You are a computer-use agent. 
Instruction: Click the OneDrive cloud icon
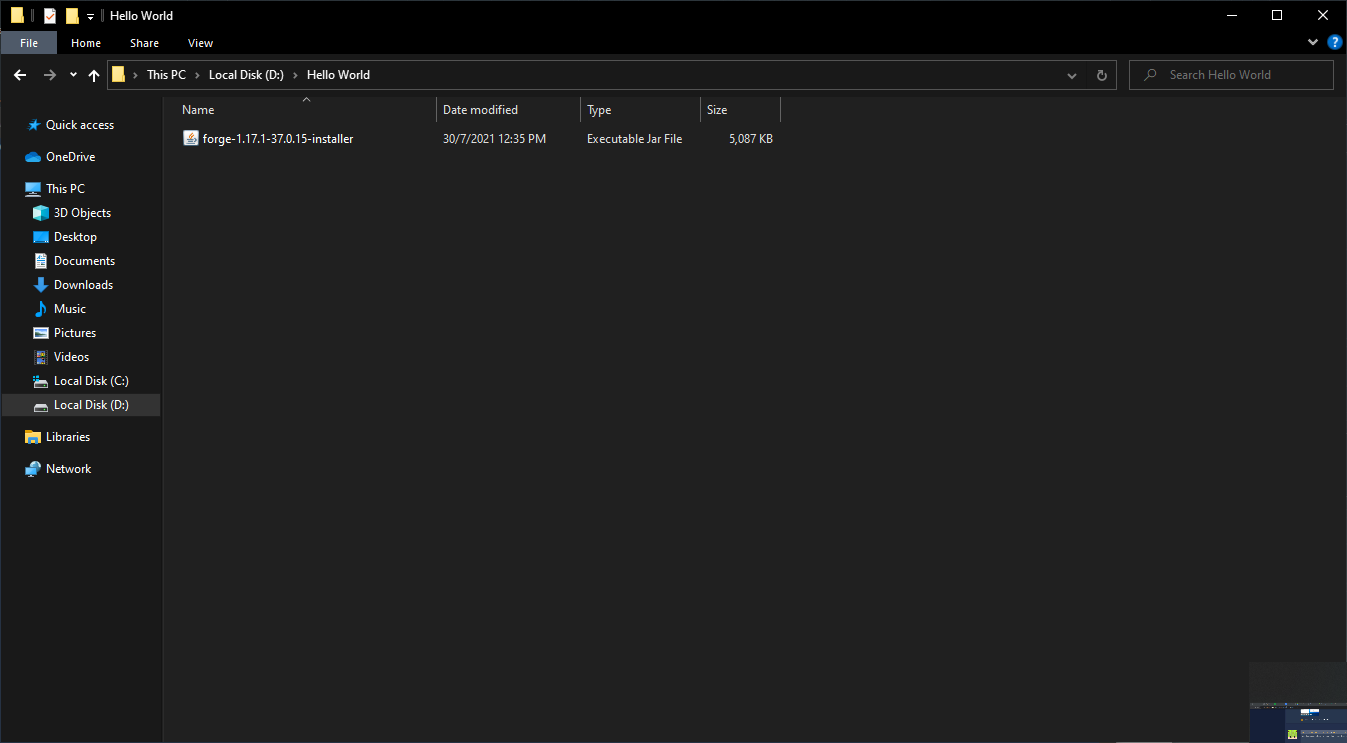(x=33, y=157)
